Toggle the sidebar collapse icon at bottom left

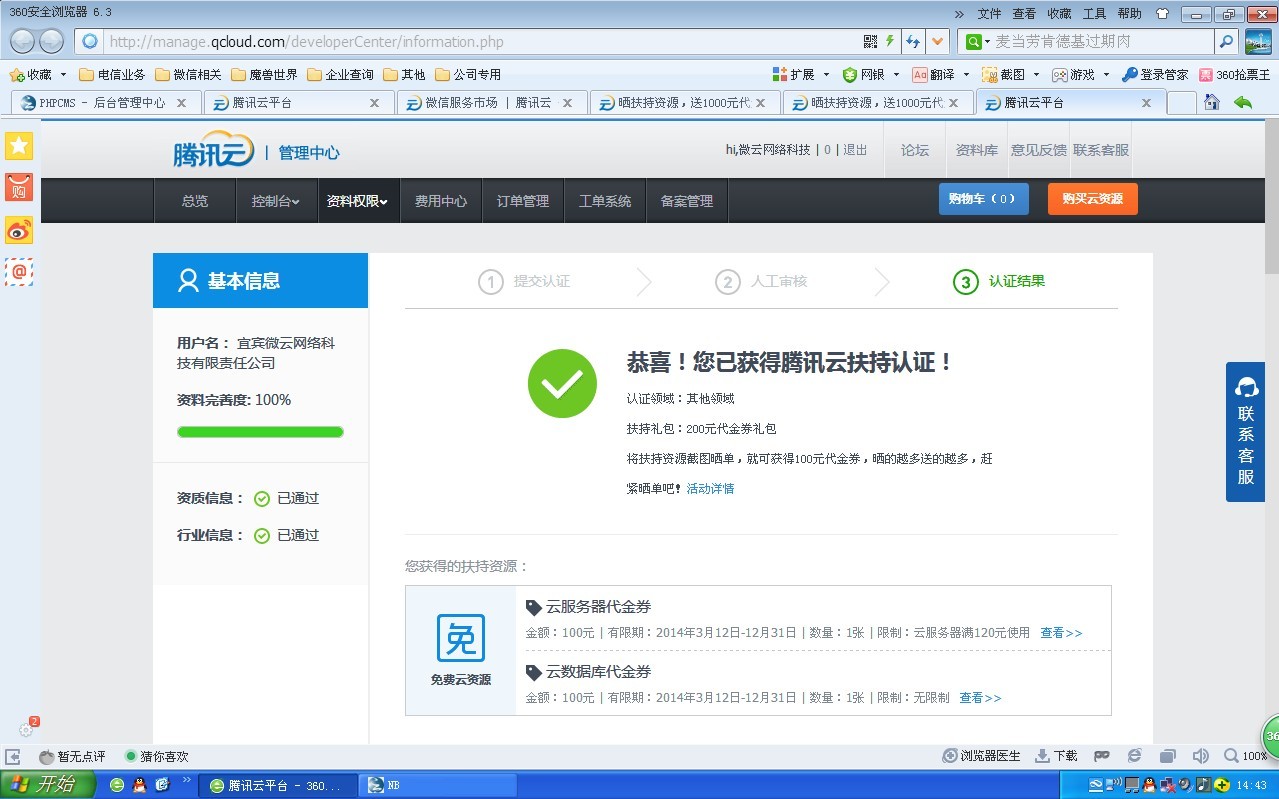[13, 757]
